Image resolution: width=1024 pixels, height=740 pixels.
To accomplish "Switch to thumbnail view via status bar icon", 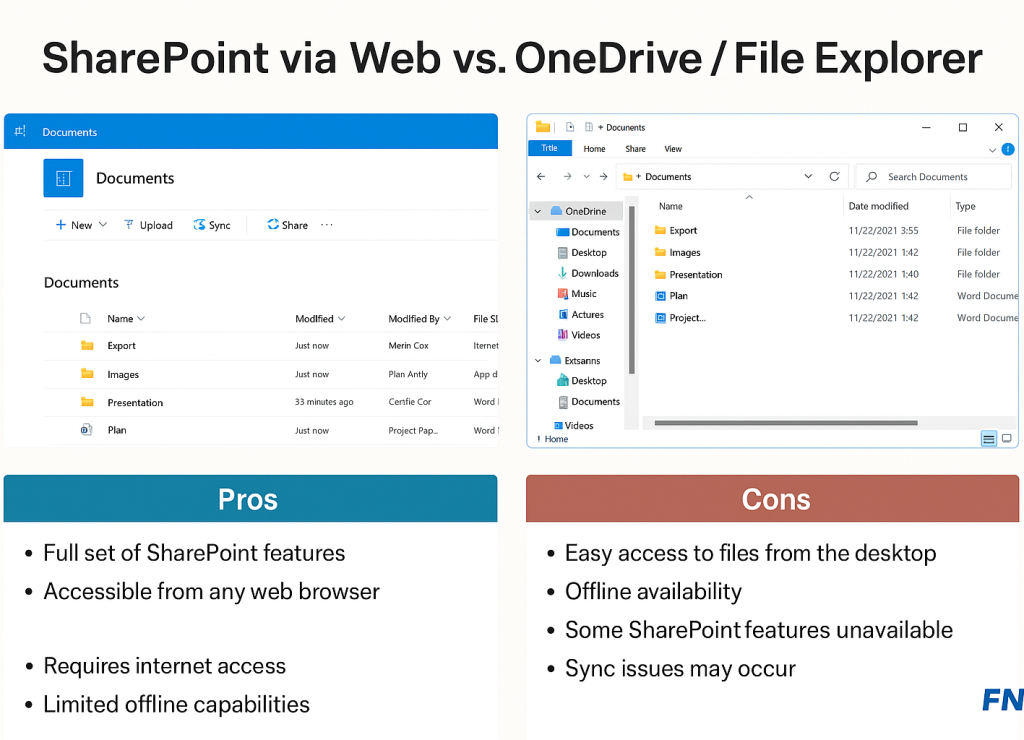I will point(1006,438).
